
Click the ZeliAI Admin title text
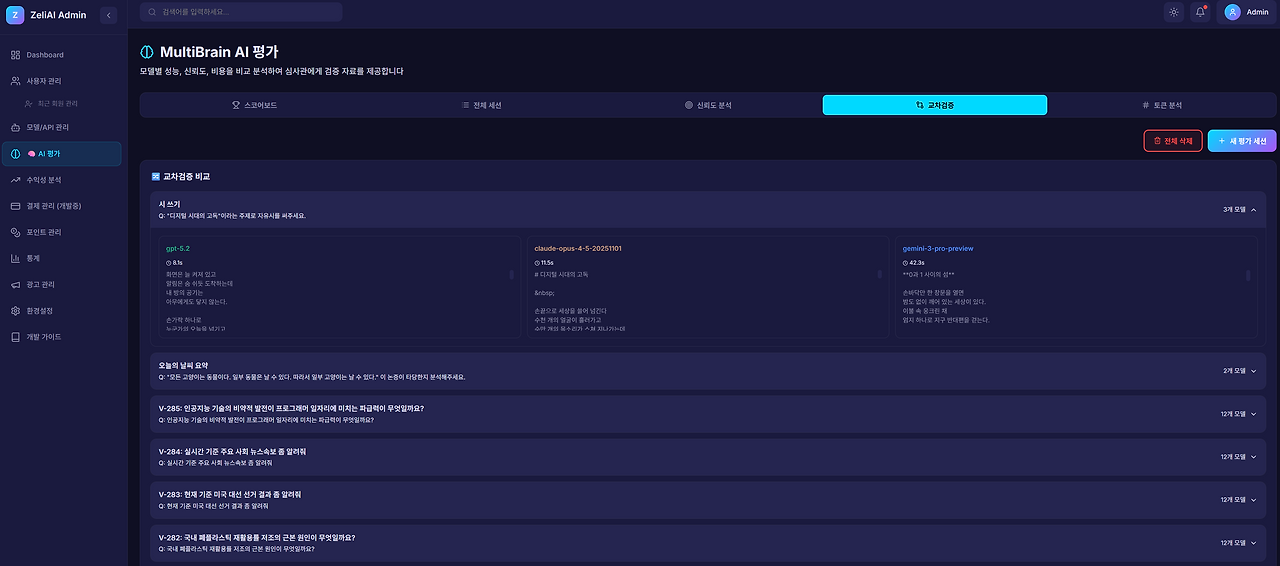point(58,15)
